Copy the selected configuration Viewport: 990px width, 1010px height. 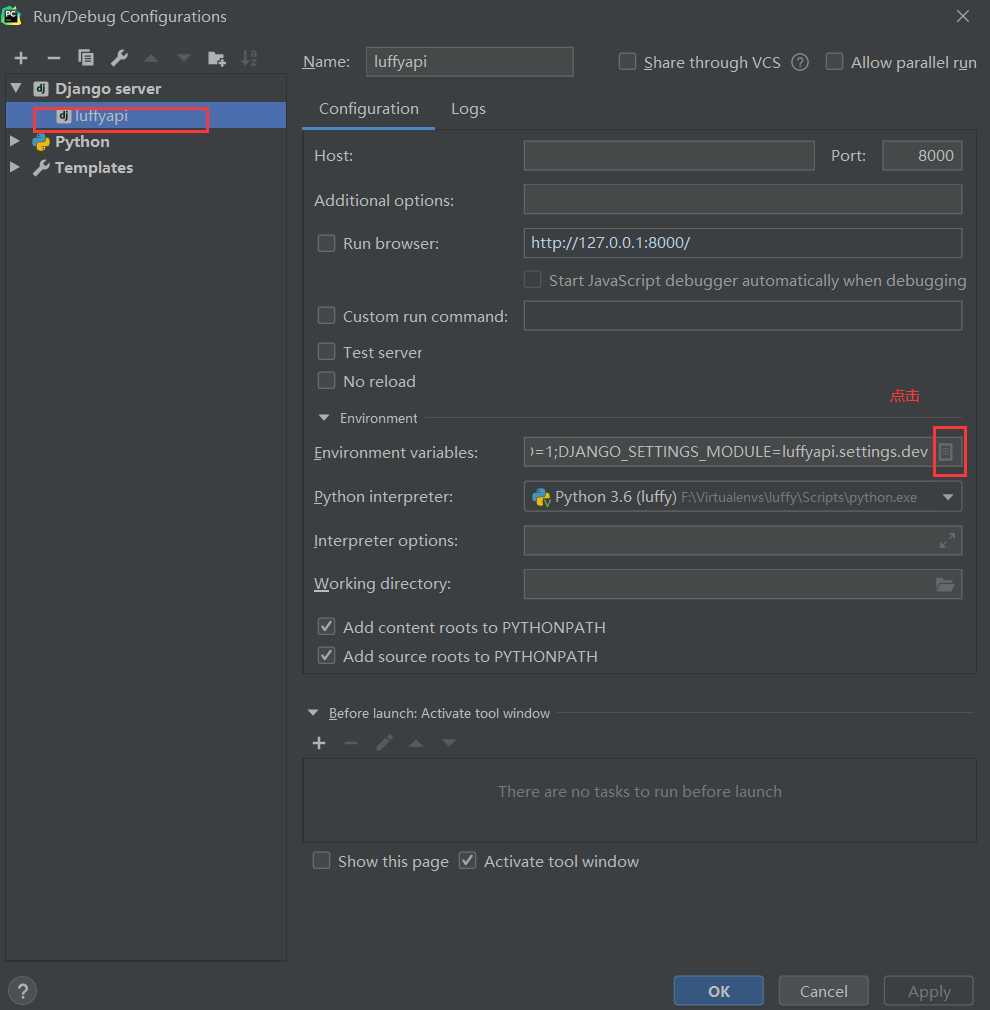(86, 58)
